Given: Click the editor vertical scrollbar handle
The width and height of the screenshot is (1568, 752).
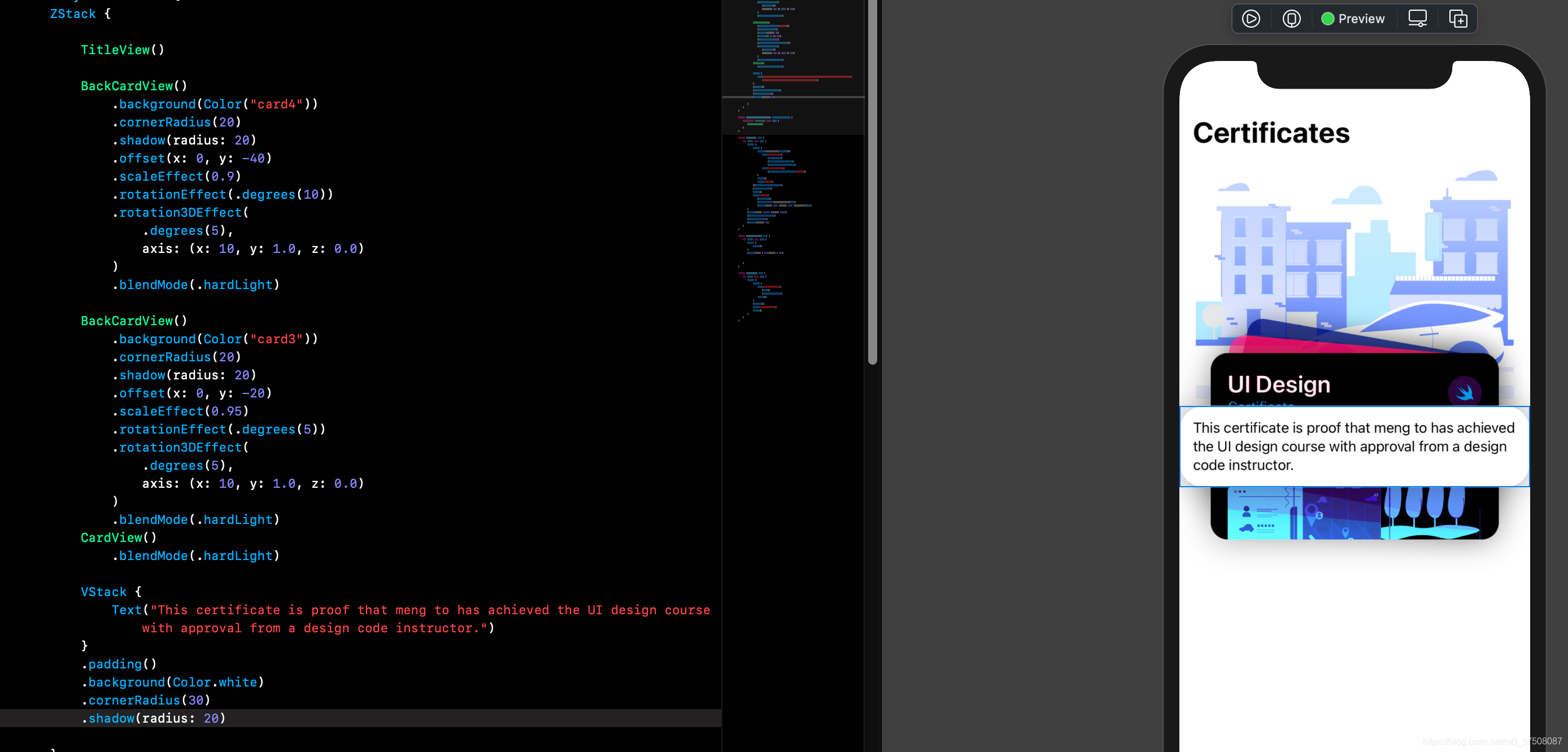Looking at the screenshot, I should pyautogui.click(x=872, y=182).
